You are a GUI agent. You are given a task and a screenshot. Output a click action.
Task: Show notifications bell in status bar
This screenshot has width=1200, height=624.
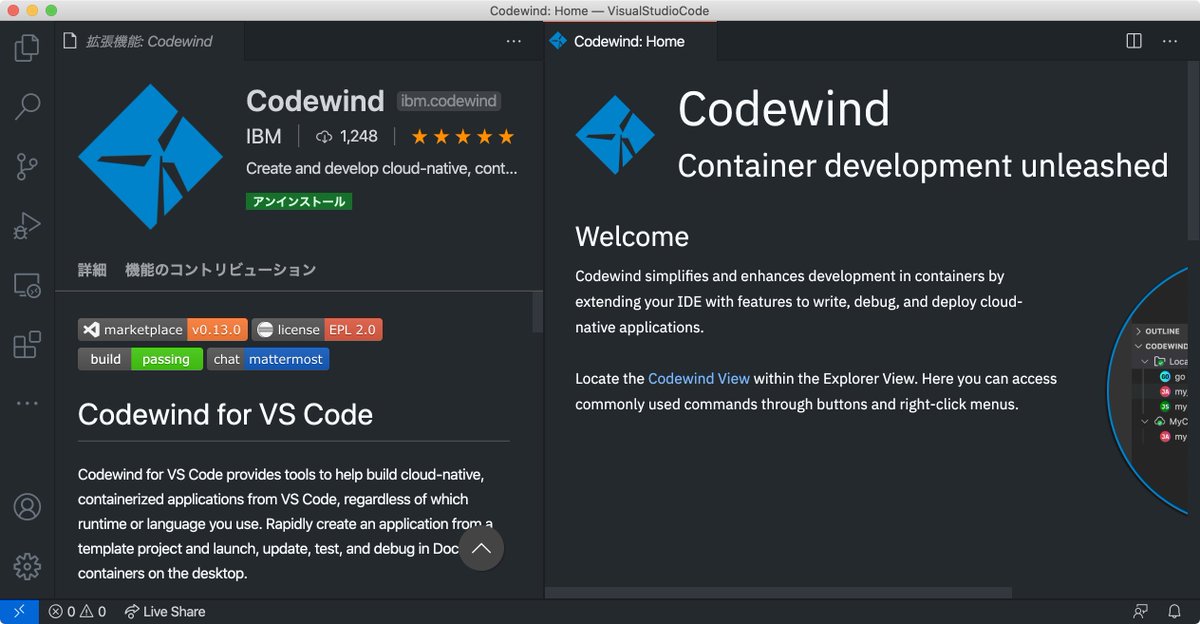1174,612
